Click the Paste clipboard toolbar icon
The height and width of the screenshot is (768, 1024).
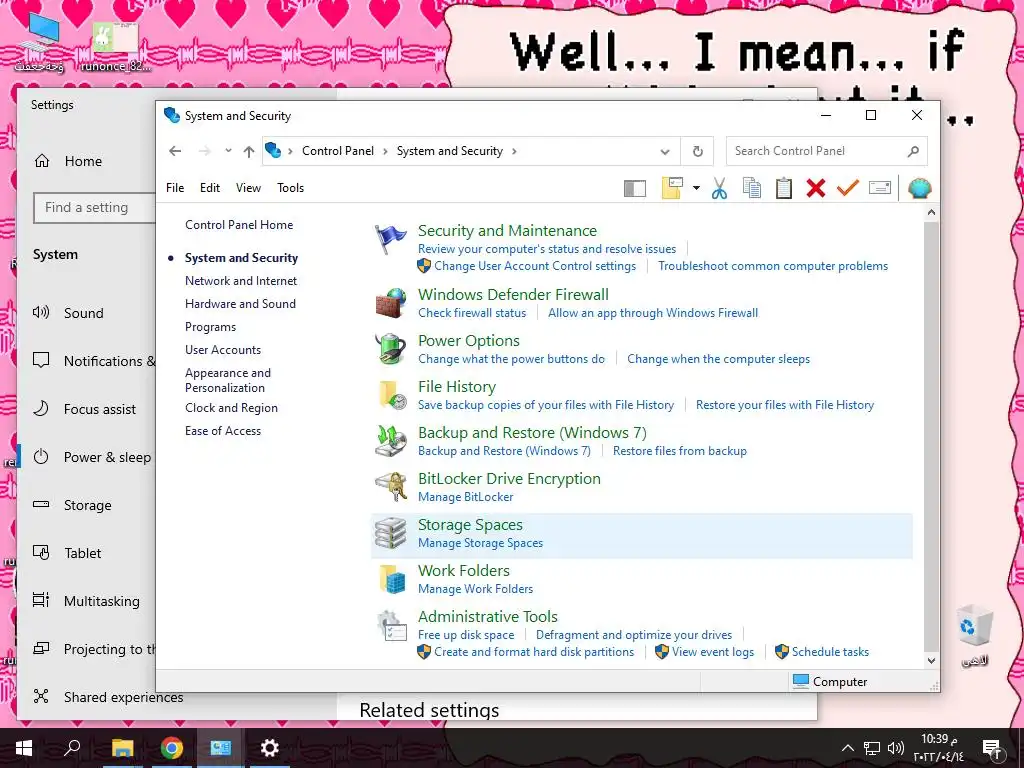click(784, 188)
